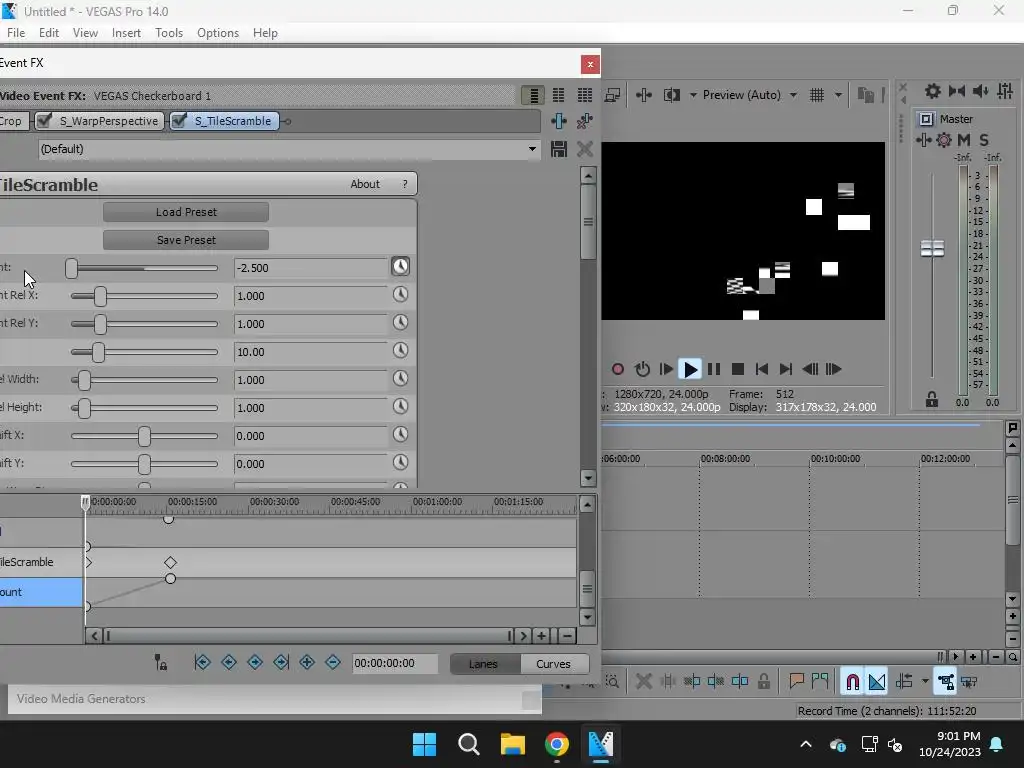This screenshot has height=768, width=1024.
Task: Switch keyframe view to Lanes
Action: [x=483, y=664]
